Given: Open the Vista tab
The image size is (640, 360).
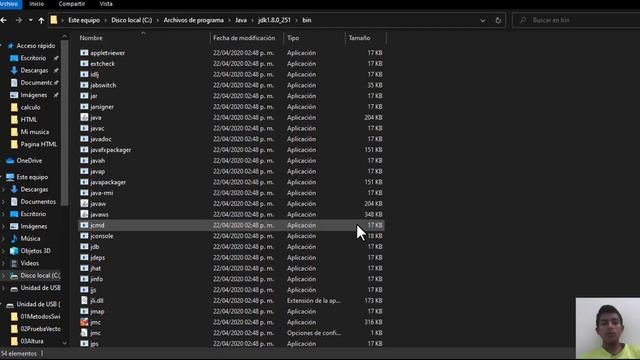Looking at the screenshot, I should coord(106,4).
